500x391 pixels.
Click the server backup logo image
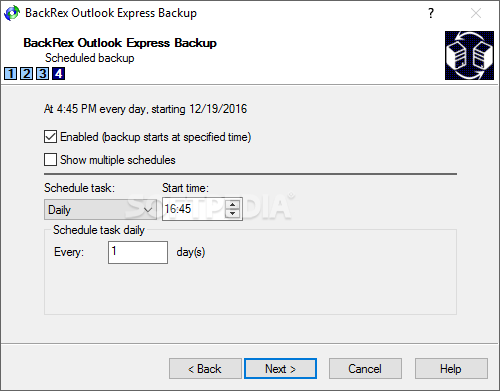[469, 55]
